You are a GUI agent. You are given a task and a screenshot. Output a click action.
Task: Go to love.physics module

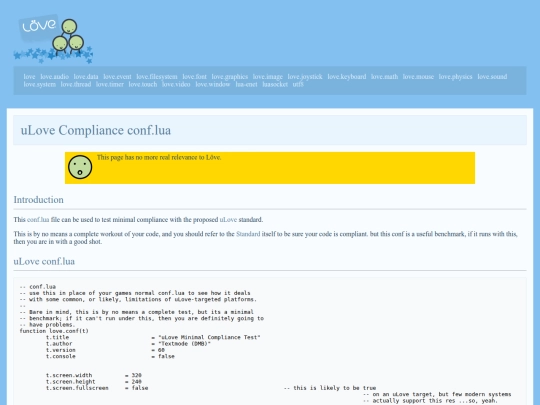[455, 76]
